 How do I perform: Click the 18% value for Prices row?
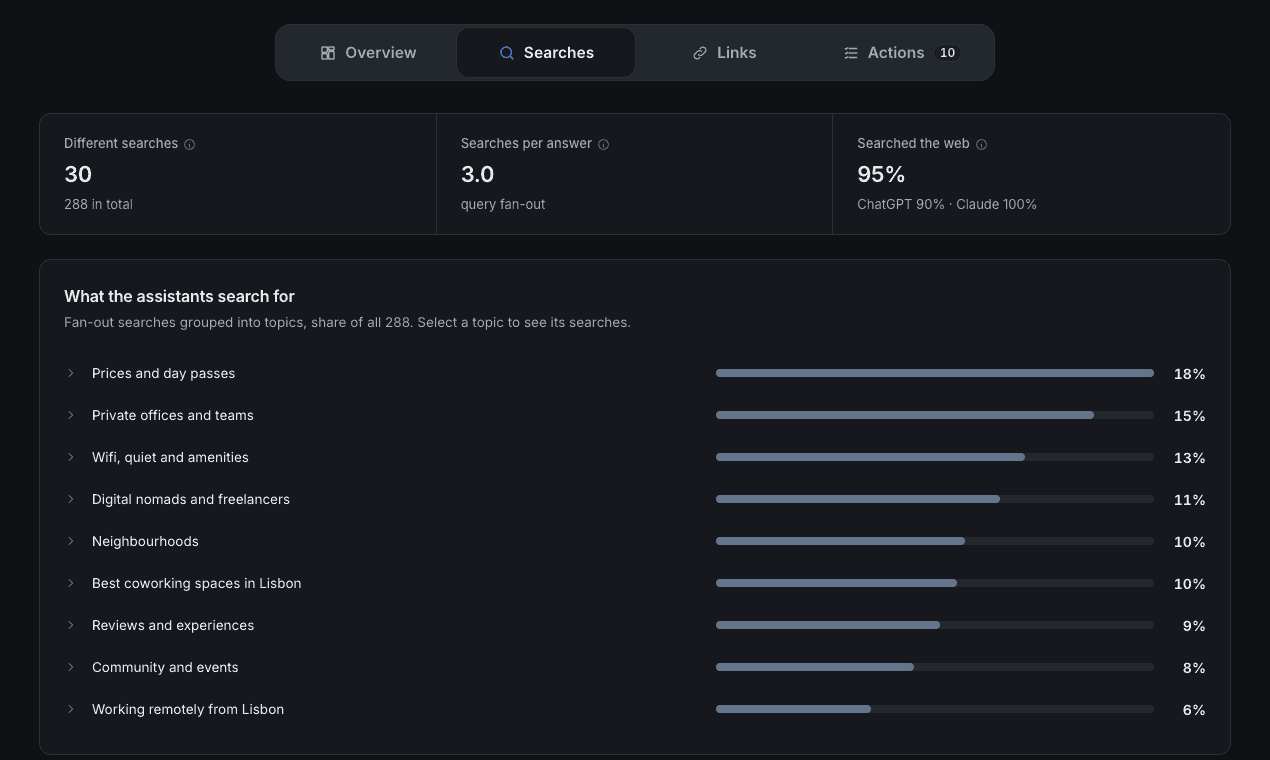[1189, 374]
